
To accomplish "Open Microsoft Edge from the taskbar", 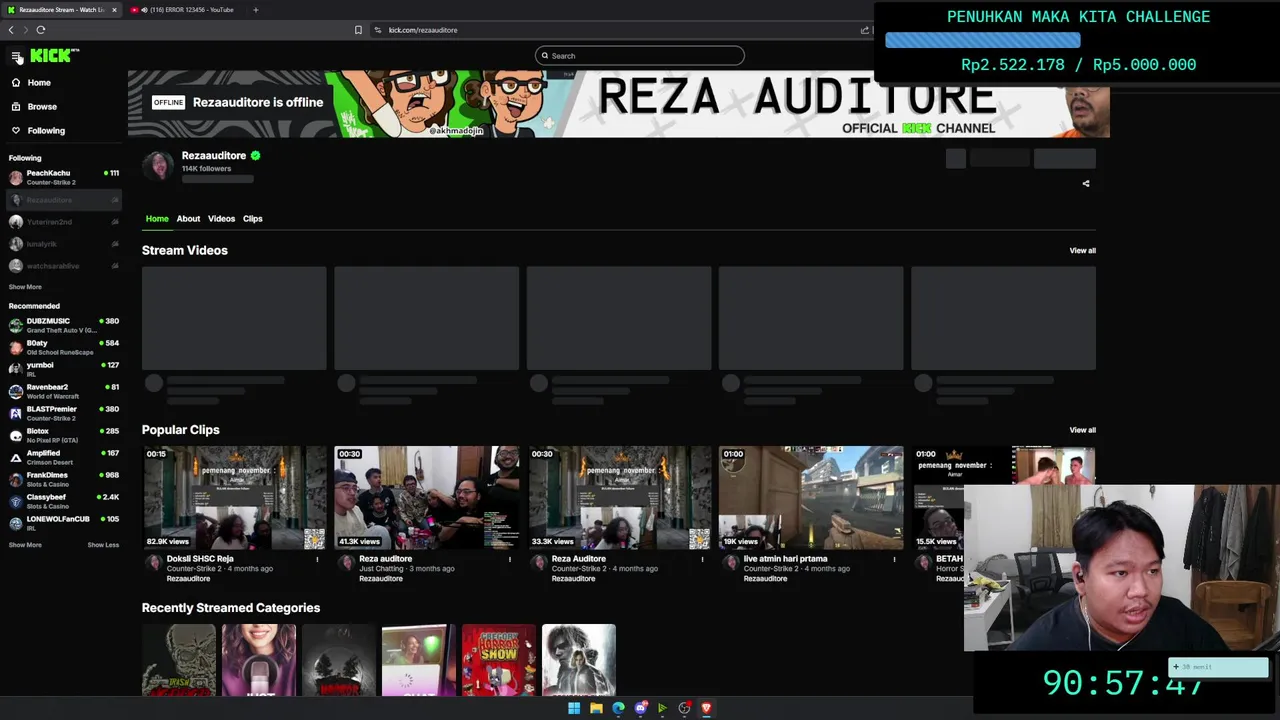I will (x=618, y=708).
